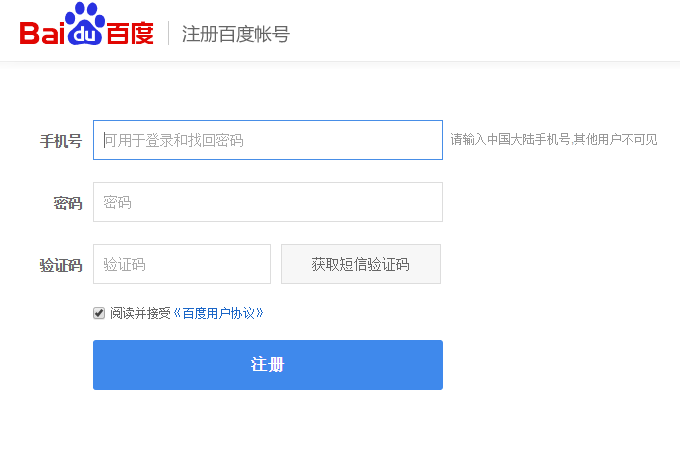Screen dimensions: 680x449
Task: Focus the 密码 password input box
Action: coord(267,202)
